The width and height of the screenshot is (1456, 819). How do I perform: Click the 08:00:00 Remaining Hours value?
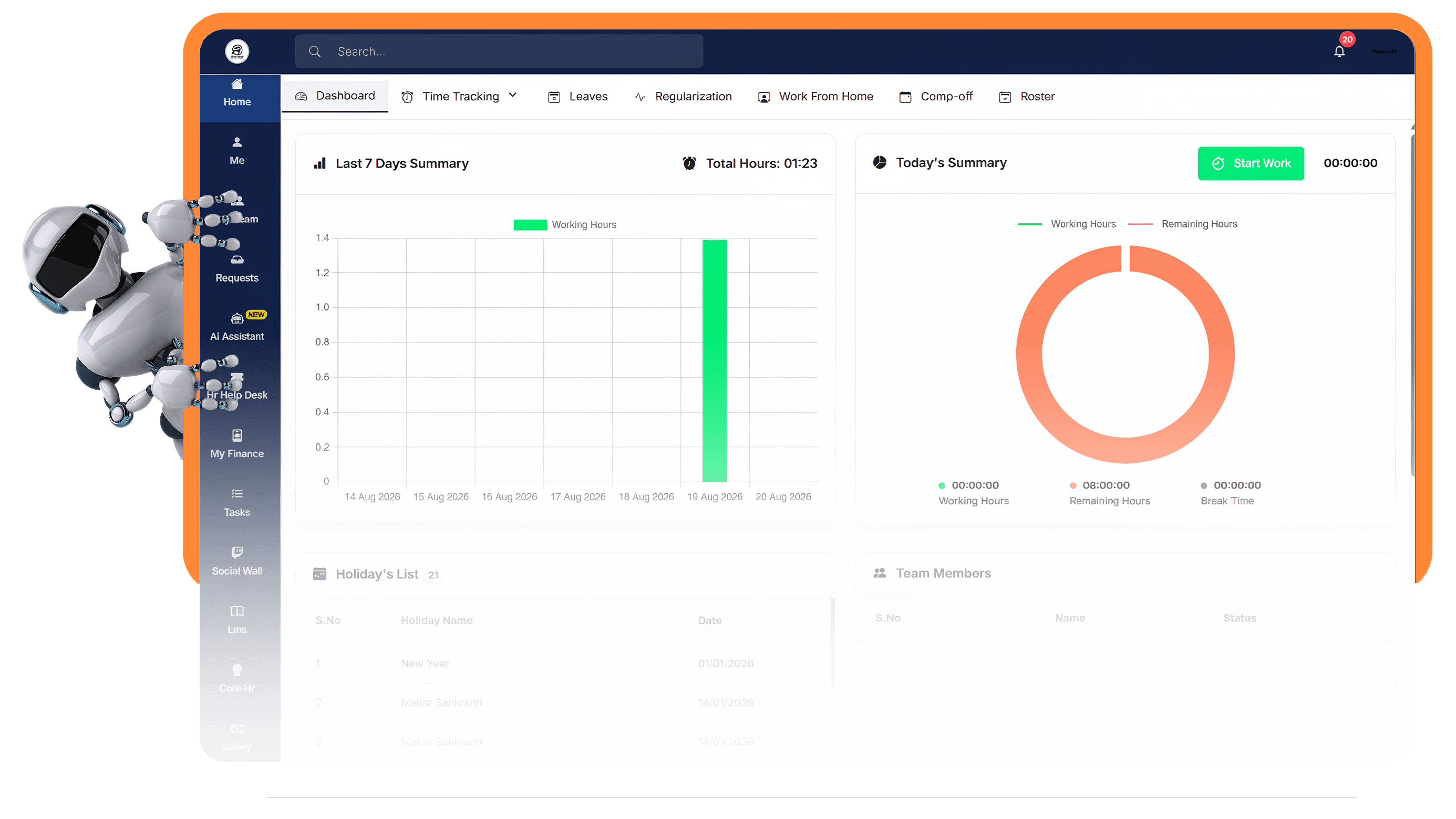[x=1106, y=485]
